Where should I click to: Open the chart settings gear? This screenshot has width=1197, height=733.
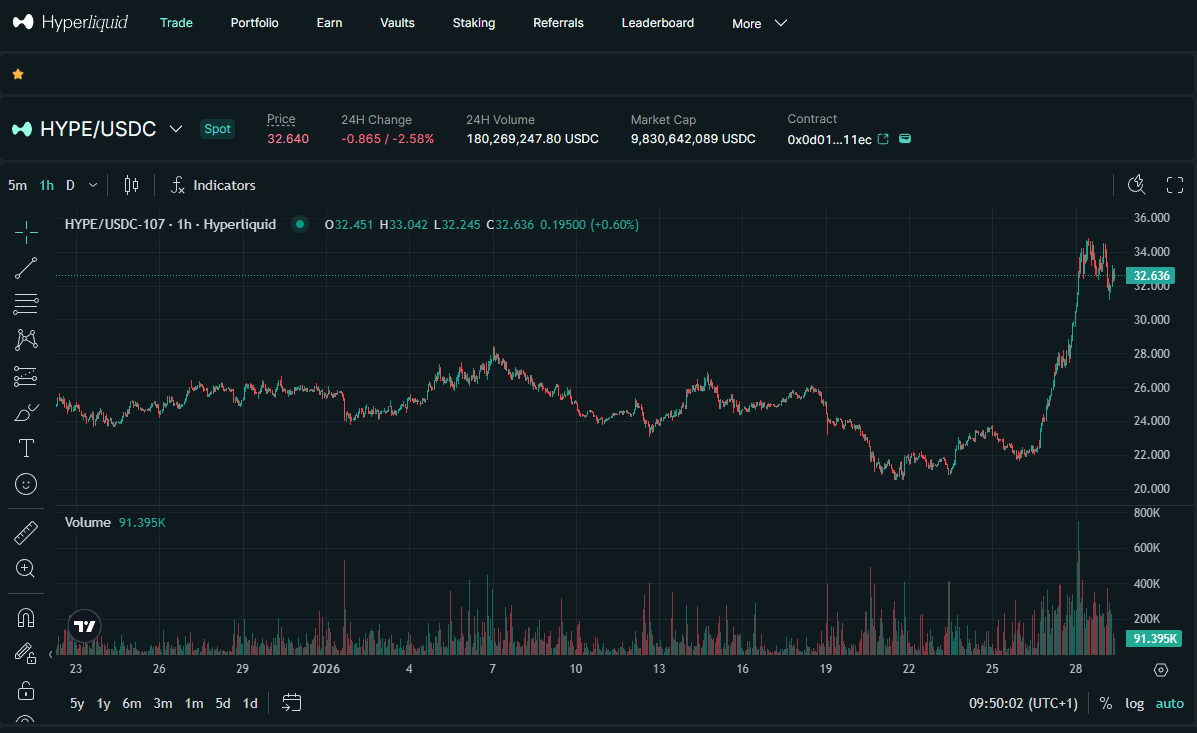[x=1161, y=670]
